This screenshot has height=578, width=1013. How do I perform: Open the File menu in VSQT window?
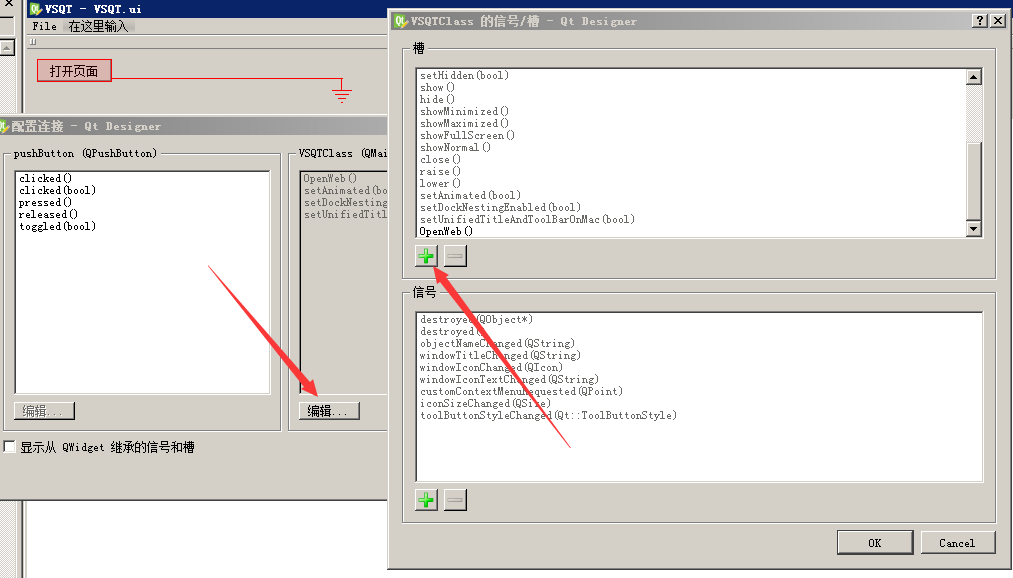pos(45,26)
